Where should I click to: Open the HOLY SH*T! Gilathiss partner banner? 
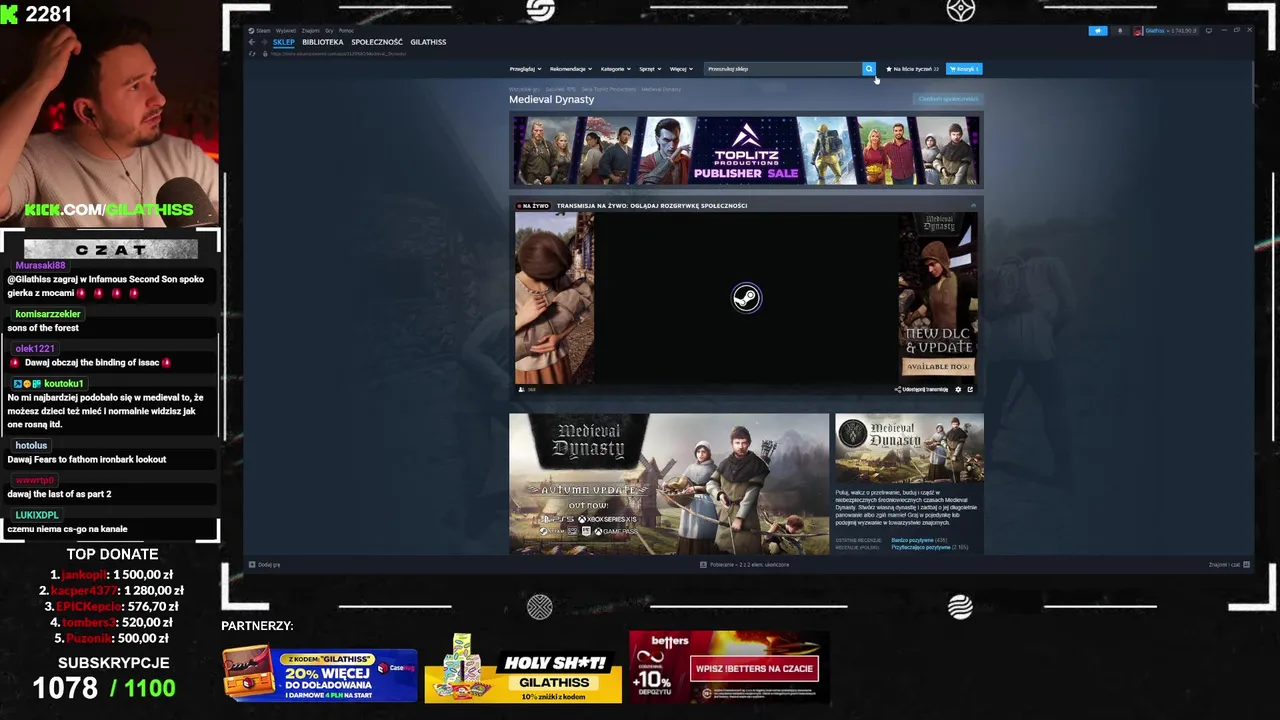[523, 669]
